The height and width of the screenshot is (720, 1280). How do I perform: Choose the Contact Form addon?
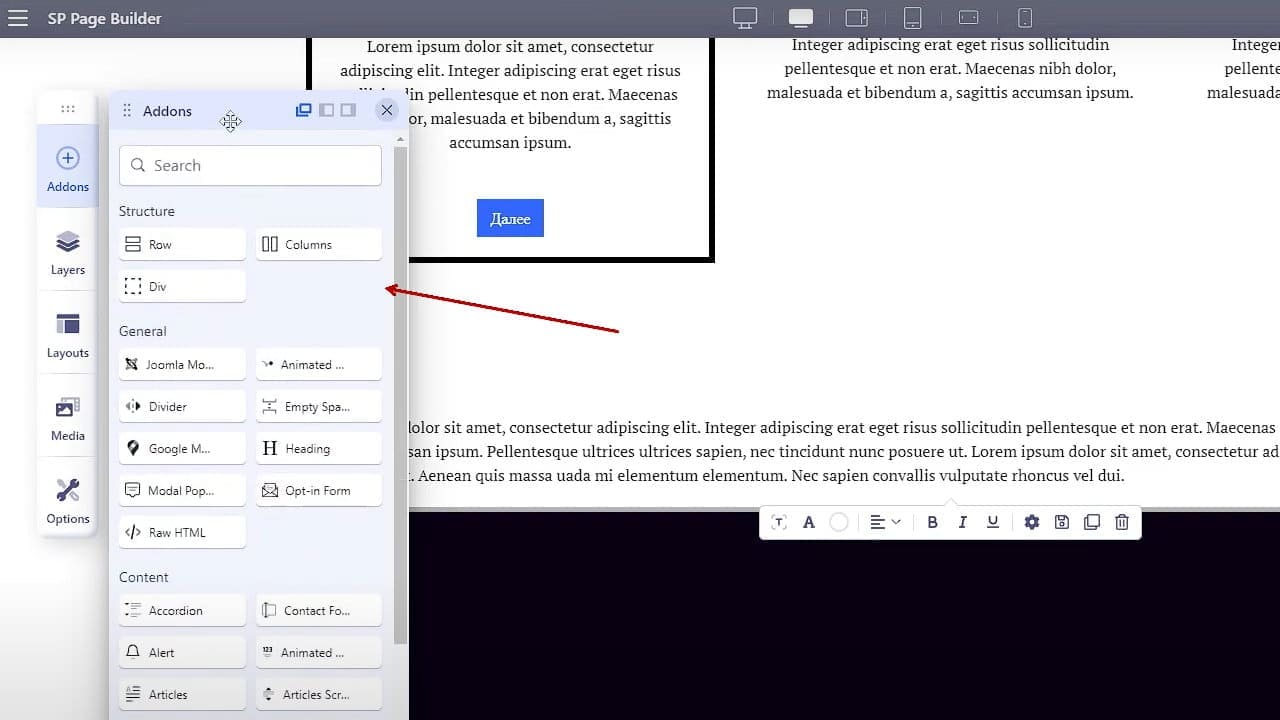pos(318,610)
